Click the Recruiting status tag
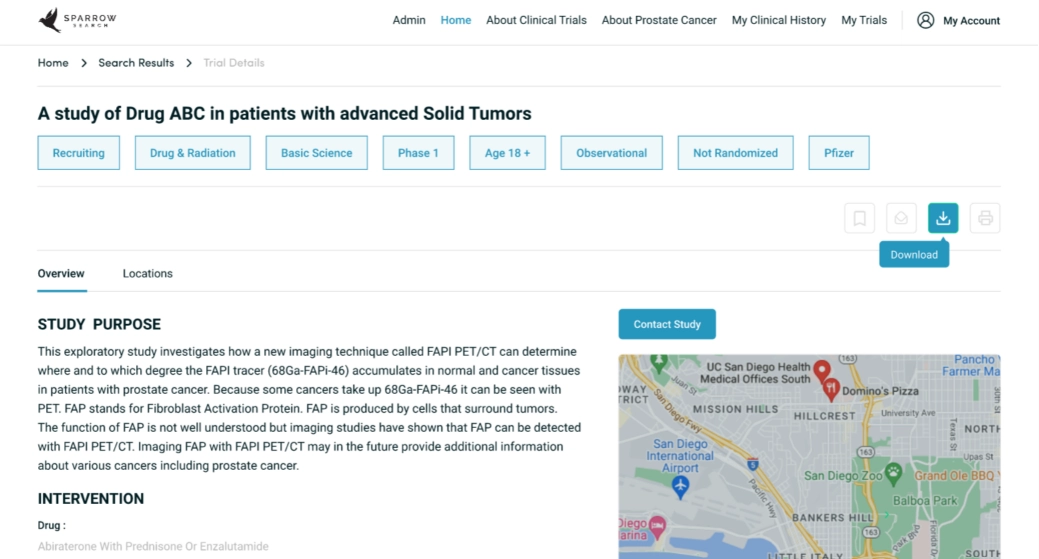The height and width of the screenshot is (559, 1039). (78, 153)
